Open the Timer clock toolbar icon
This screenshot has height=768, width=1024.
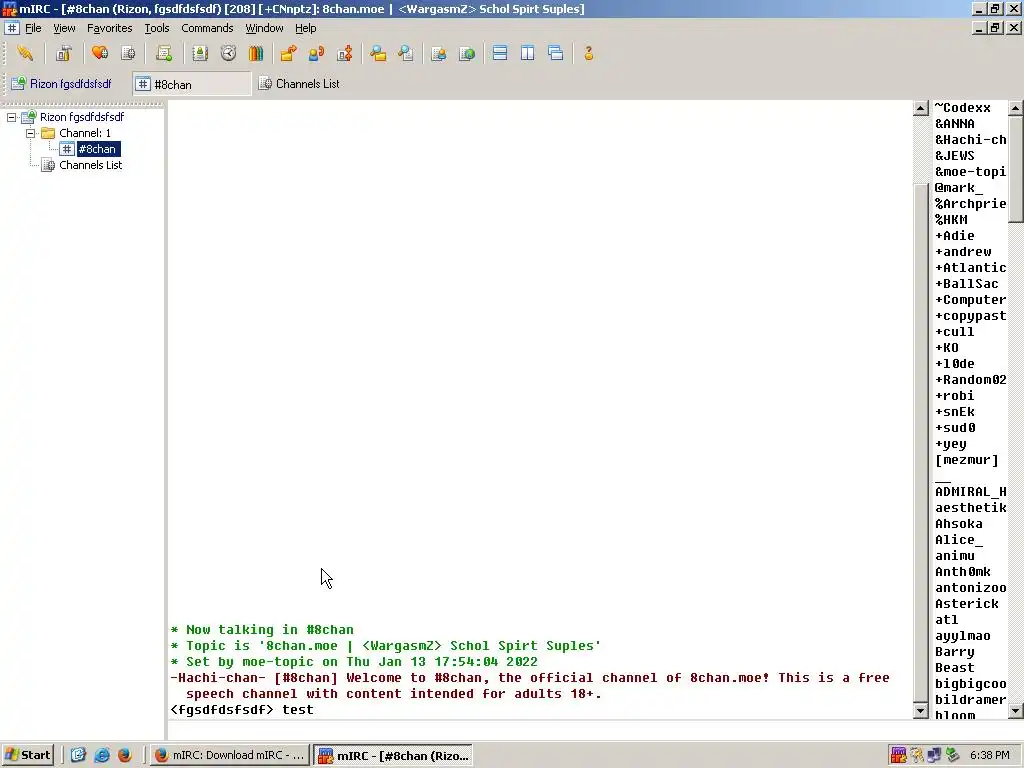228,54
